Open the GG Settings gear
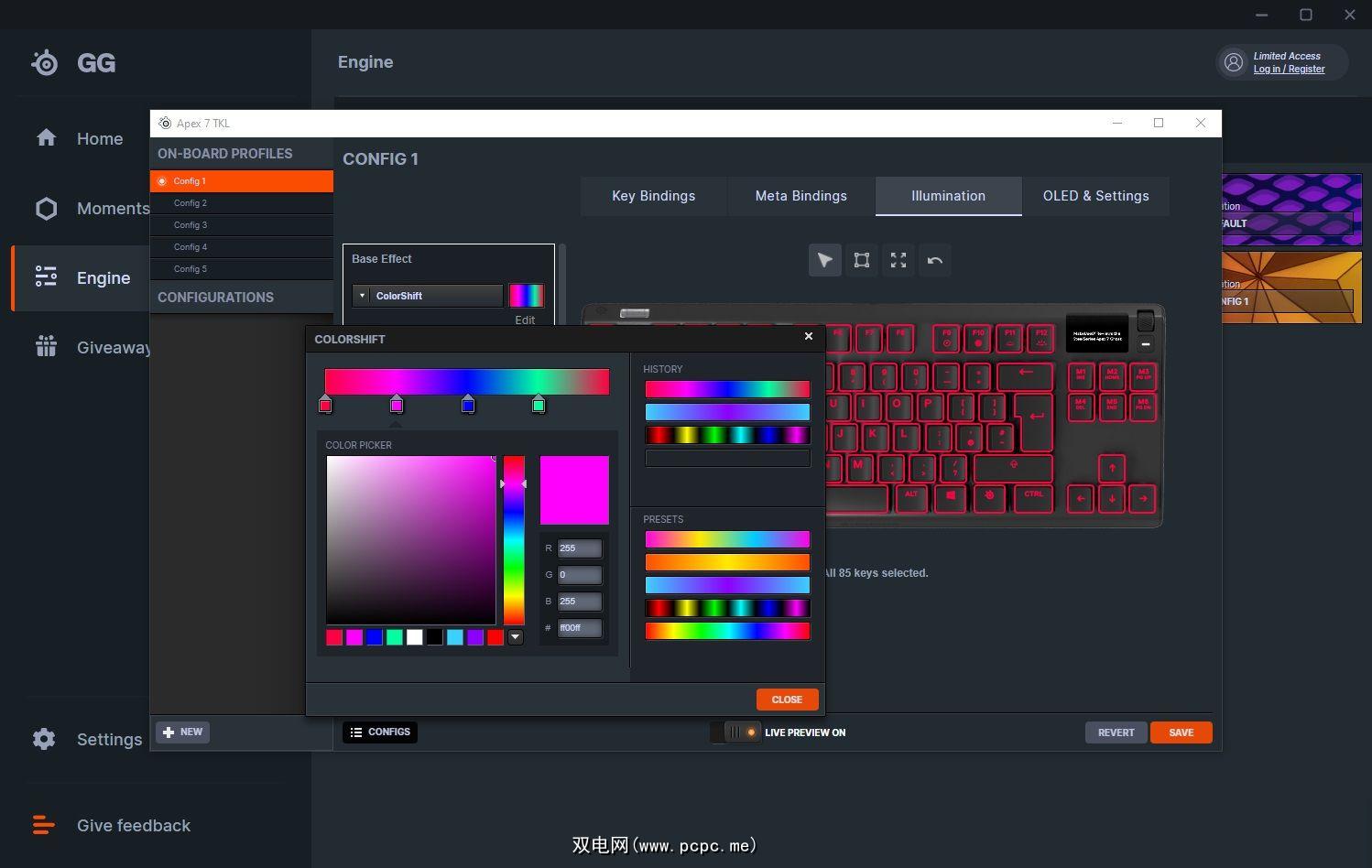Screen dimensions: 1372x868 tap(44, 739)
